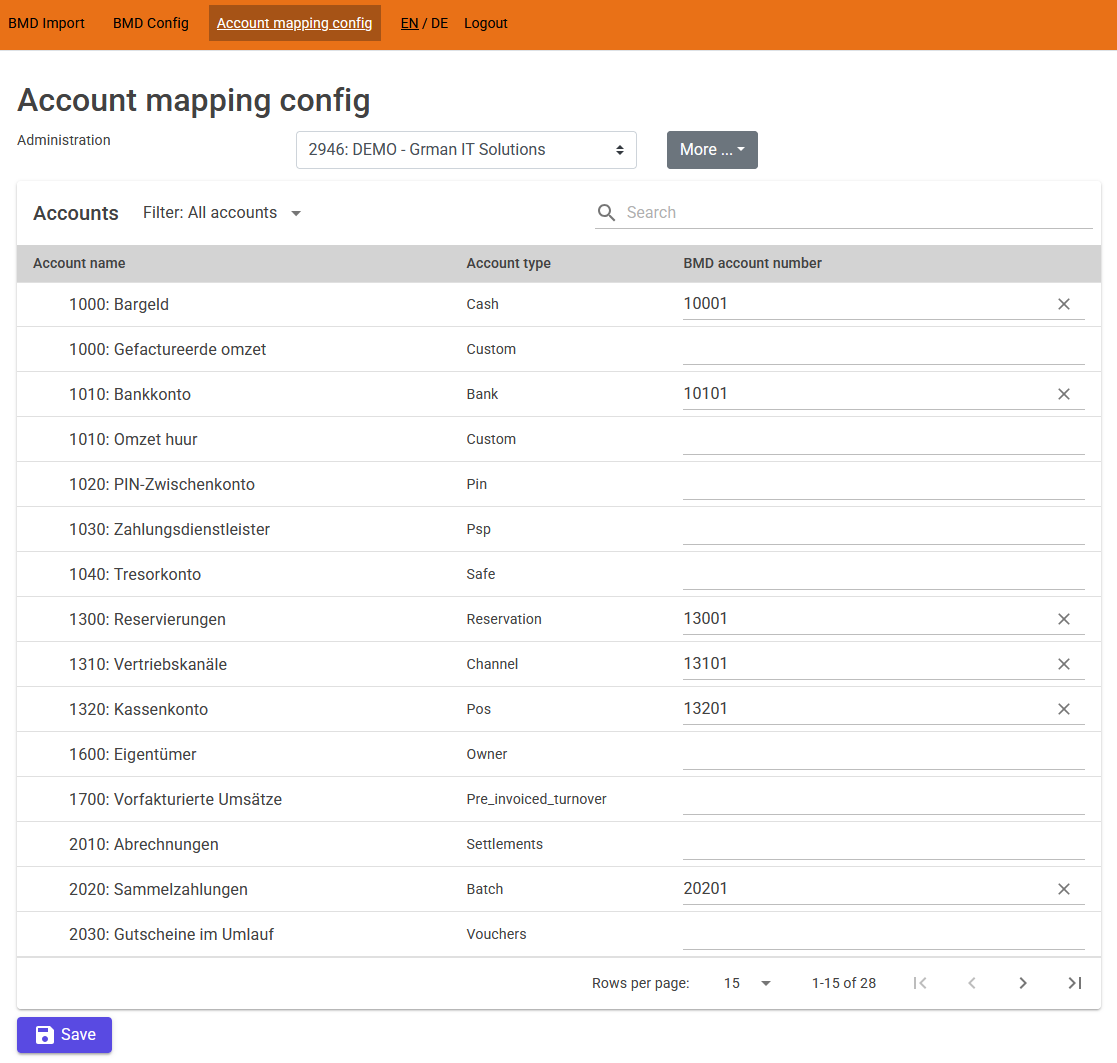The height and width of the screenshot is (1063, 1117).
Task: Fill BMD number for Vorfakturierte Umsätze
Action: click(x=883, y=799)
